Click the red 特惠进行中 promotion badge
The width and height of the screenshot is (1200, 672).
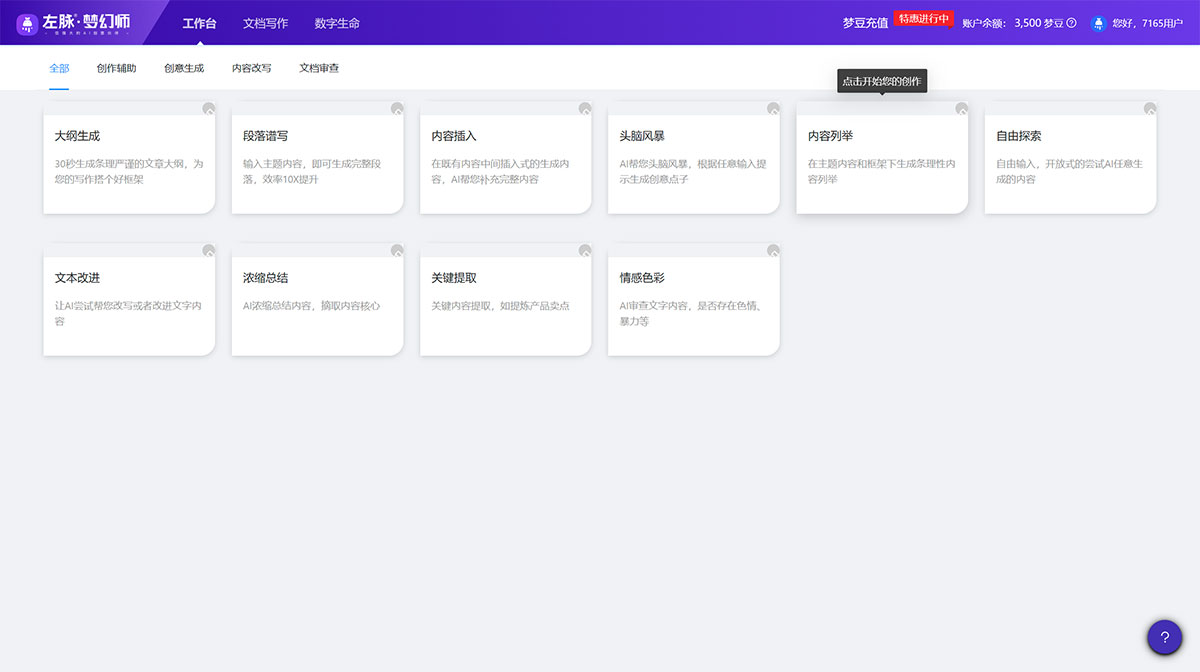(x=923, y=18)
